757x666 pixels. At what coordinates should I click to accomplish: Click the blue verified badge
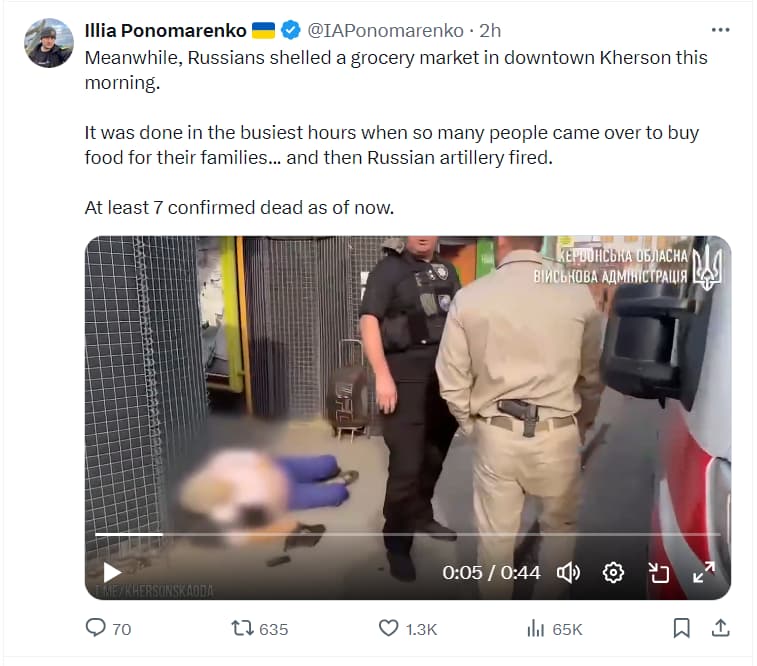point(290,30)
